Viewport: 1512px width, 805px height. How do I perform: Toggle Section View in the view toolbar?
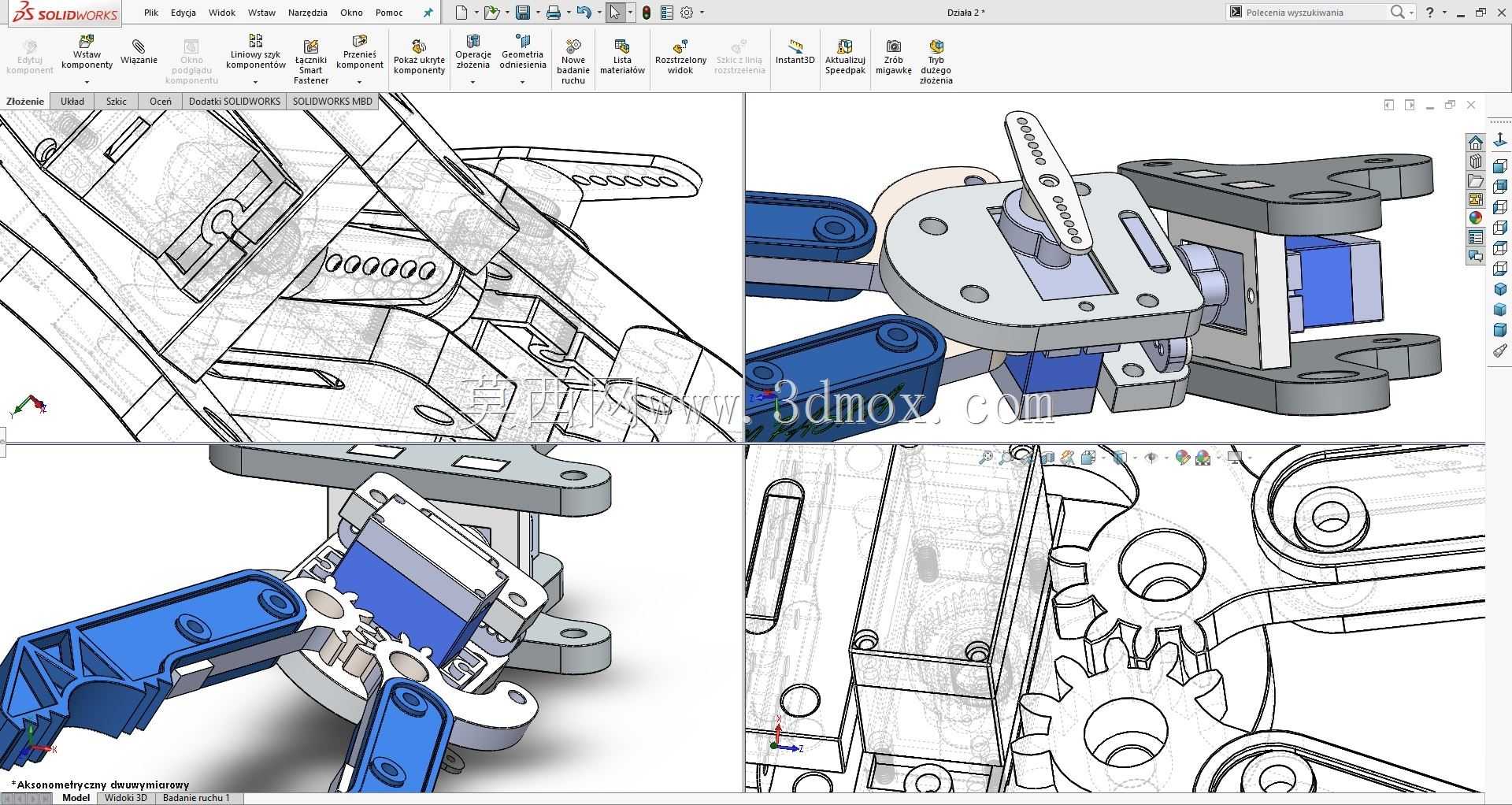tap(1047, 458)
